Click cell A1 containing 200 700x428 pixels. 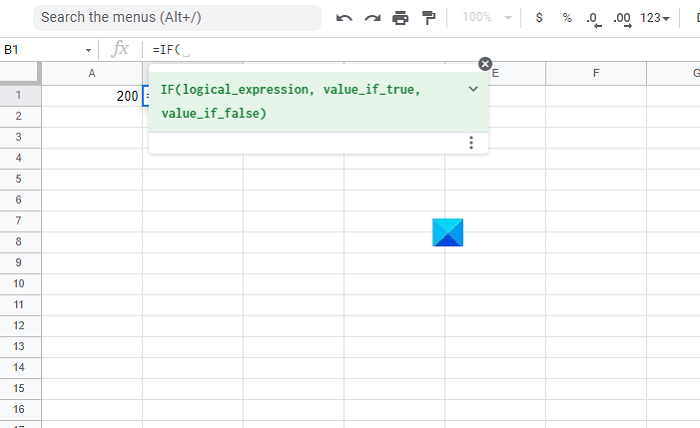click(92, 96)
